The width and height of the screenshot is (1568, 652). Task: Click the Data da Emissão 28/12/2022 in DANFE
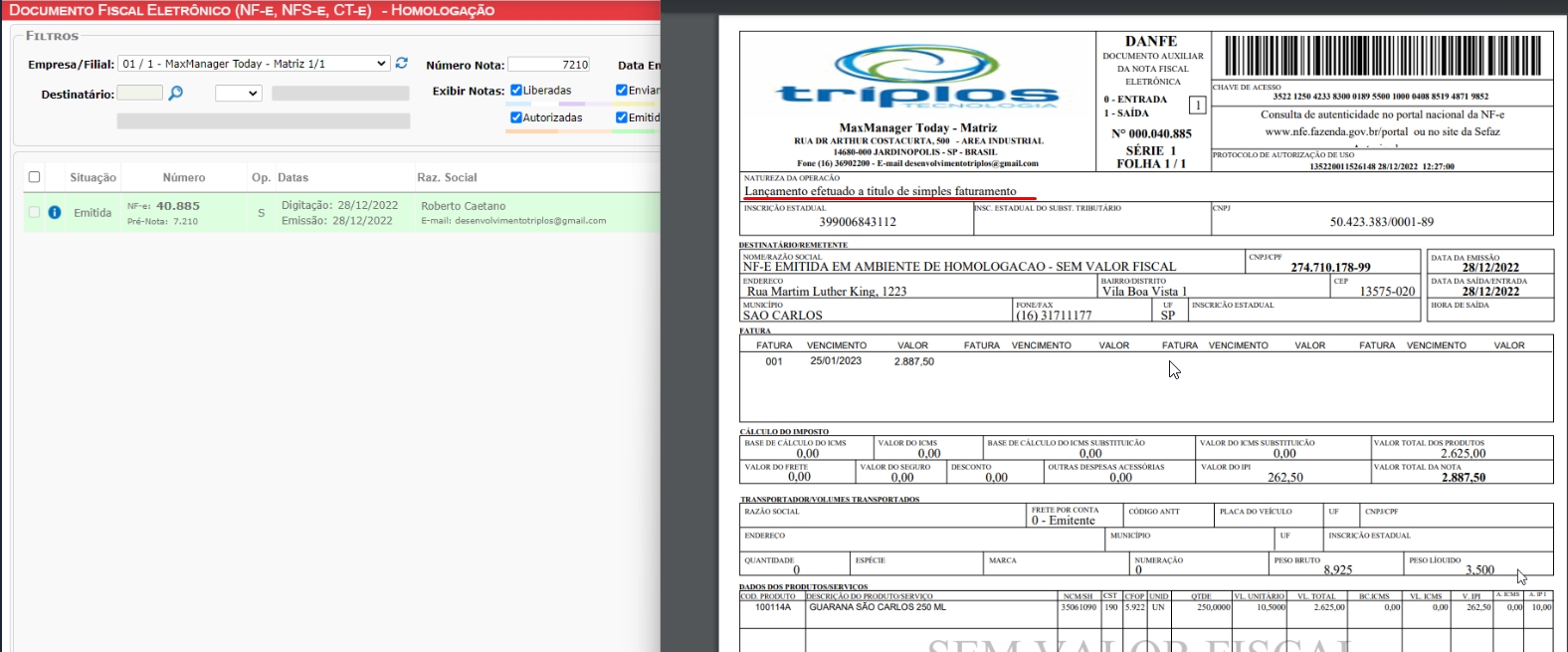tap(1490, 268)
